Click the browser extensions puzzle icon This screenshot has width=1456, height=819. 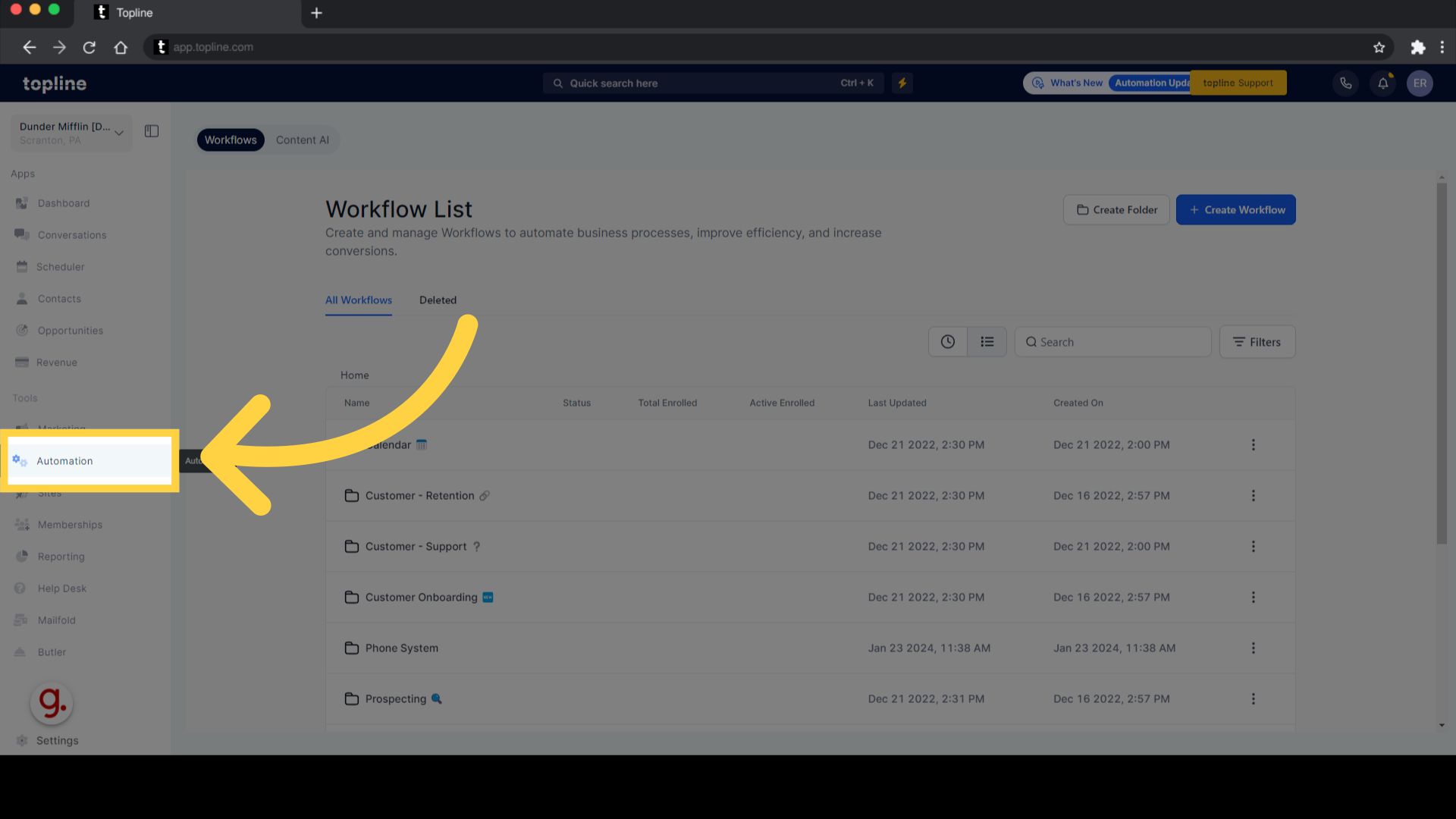click(x=1417, y=47)
